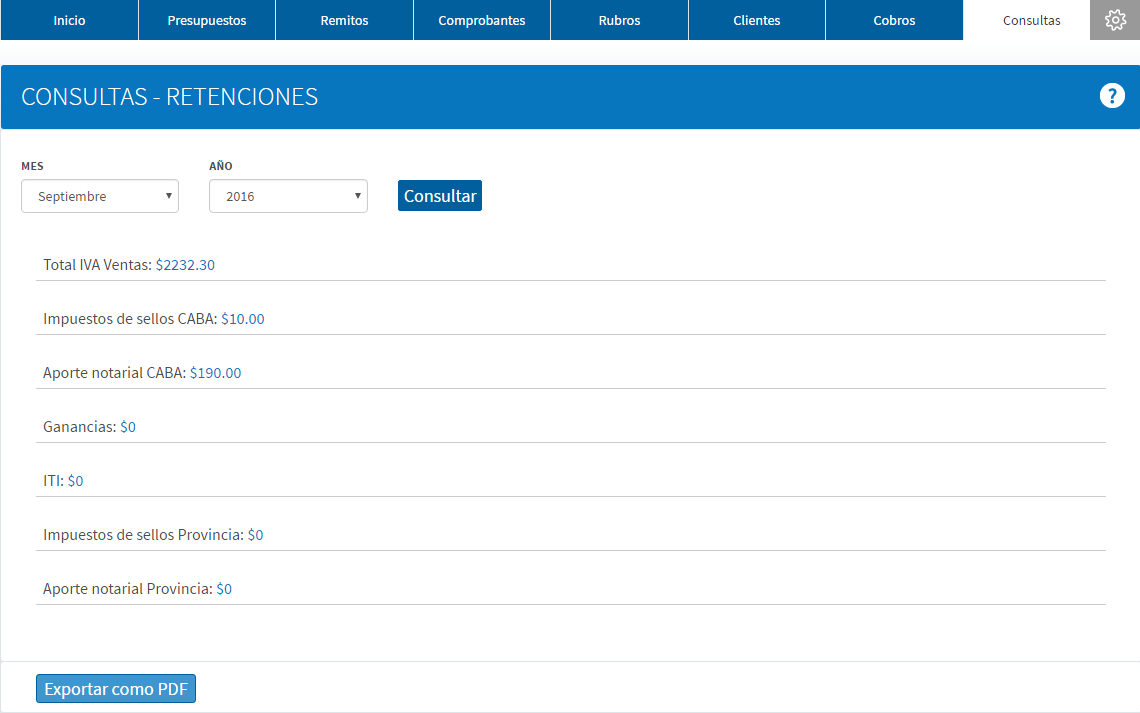Click the help question mark icon
This screenshot has width=1140, height=713.
tap(1112, 96)
